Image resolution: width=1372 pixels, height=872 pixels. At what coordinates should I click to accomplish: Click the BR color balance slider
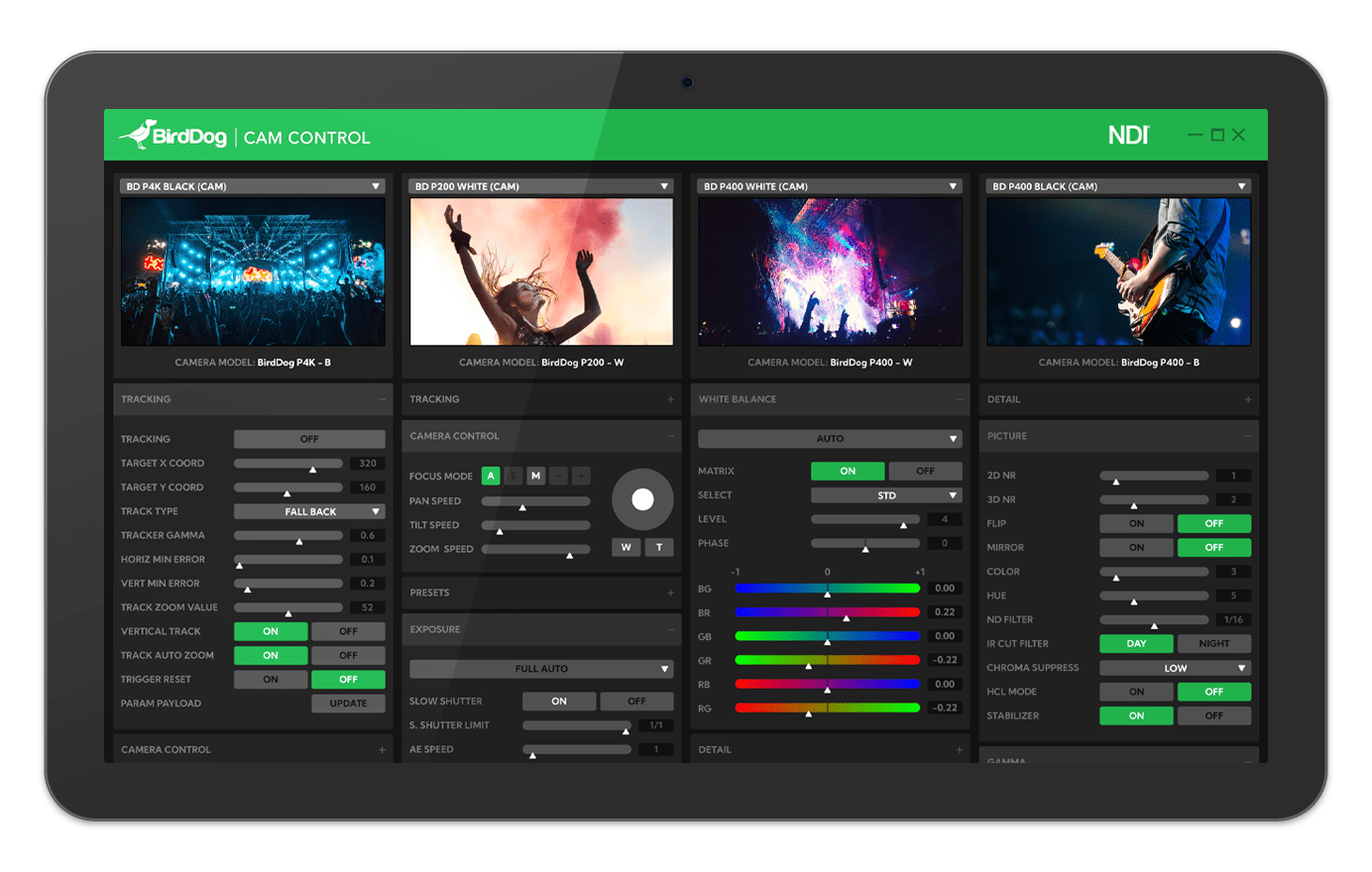[x=827, y=612]
